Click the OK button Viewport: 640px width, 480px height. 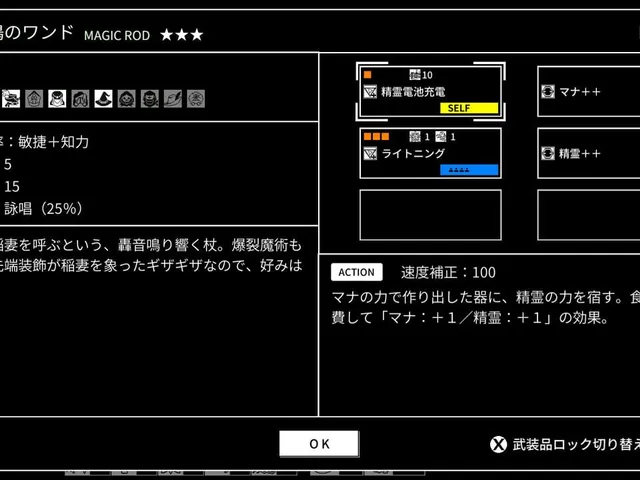[x=319, y=443]
